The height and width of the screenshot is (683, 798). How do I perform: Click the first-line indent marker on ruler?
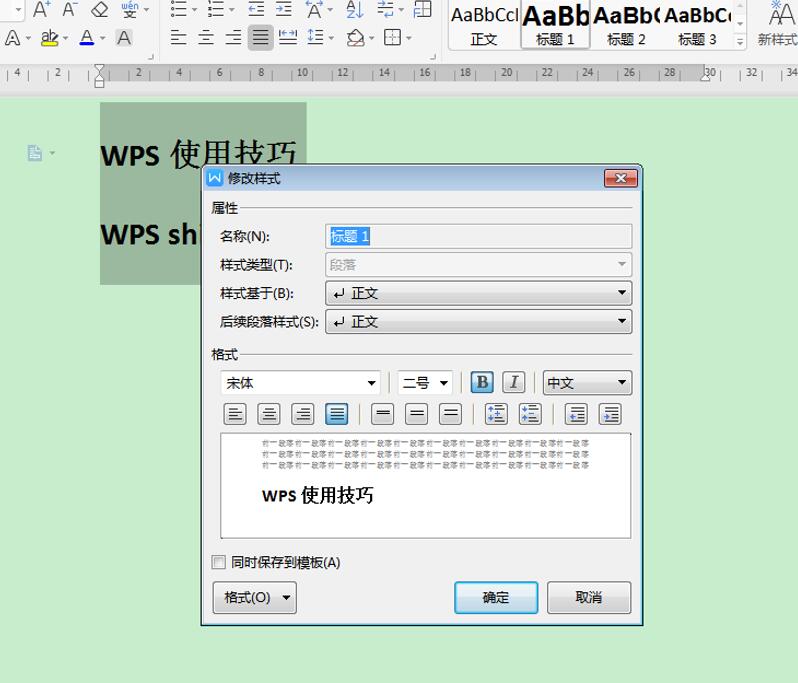pyautogui.click(x=99, y=69)
